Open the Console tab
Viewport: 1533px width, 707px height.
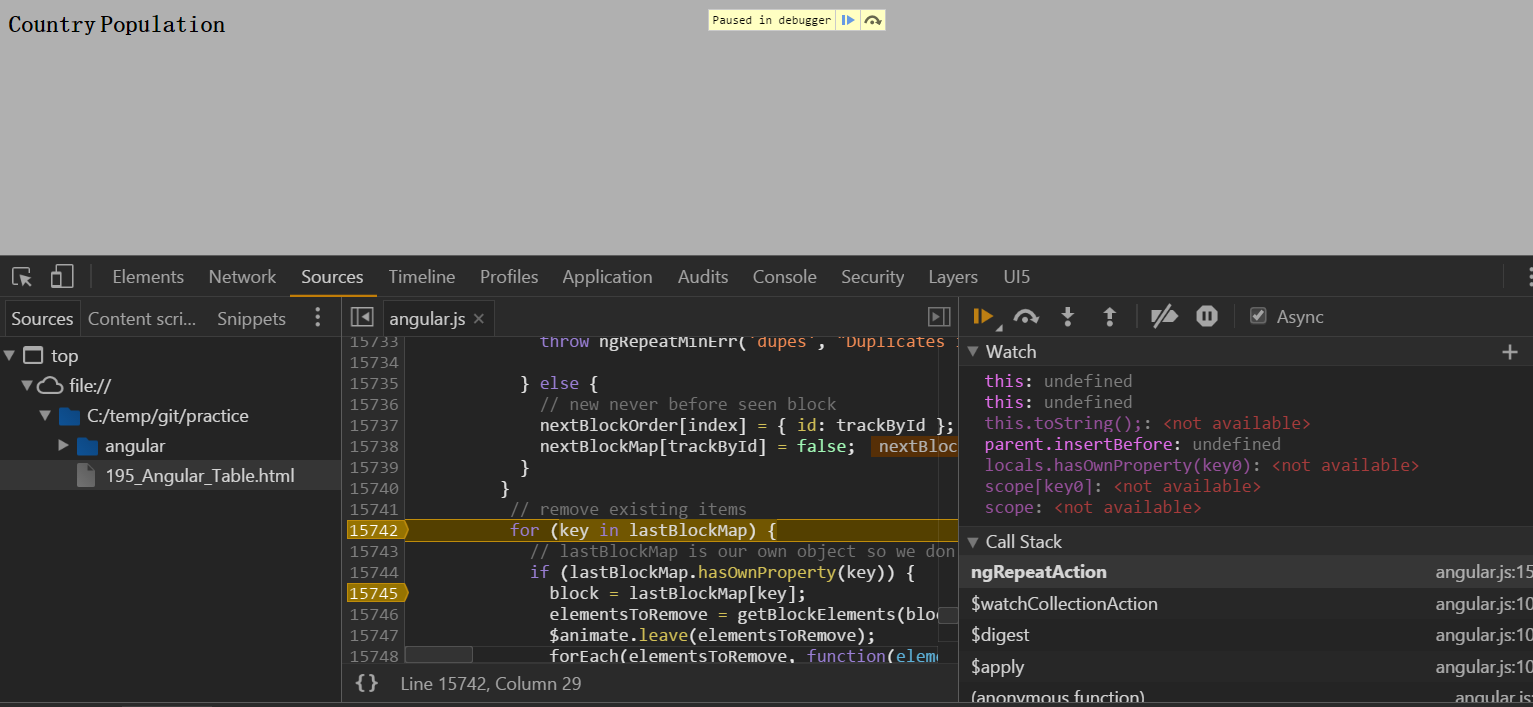pyautogui.click(x=785, y=277)
